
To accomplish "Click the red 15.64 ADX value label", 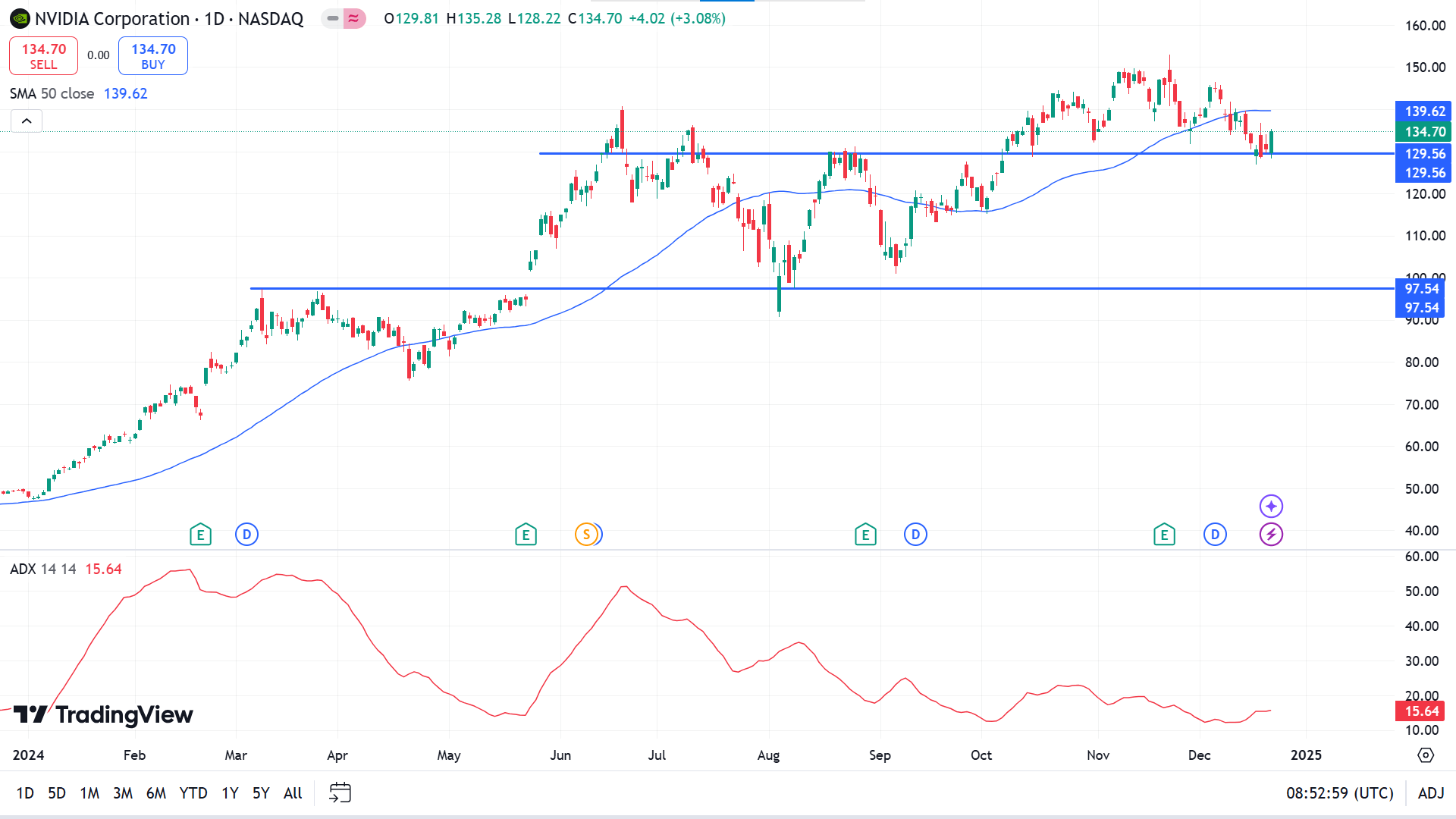I will click(1421, 711).
